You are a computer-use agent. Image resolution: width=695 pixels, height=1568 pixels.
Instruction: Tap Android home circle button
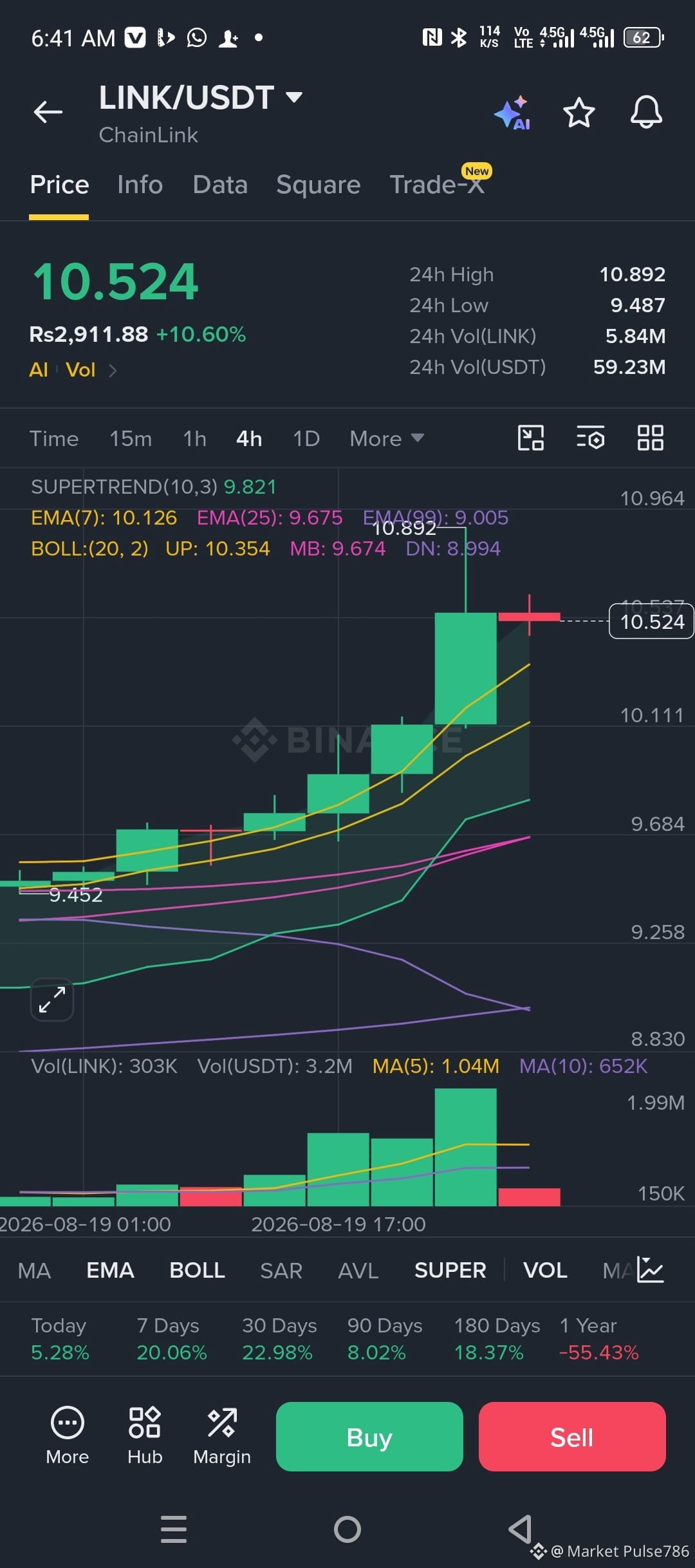point(347,1529)
